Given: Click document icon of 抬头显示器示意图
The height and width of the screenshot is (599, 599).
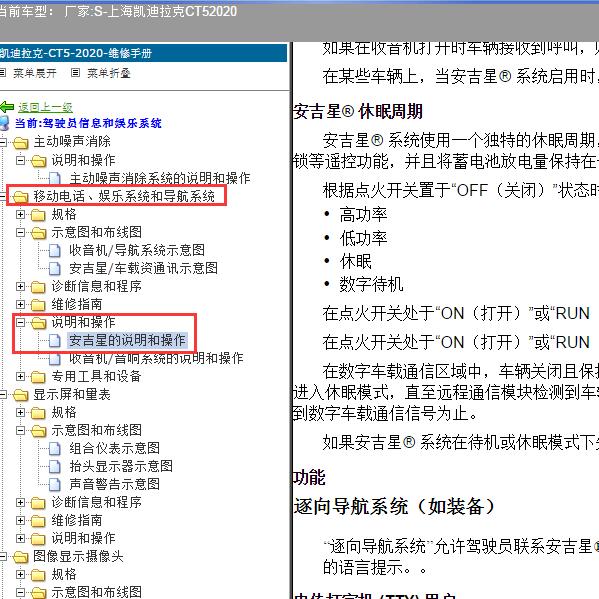Looking at the screenshot, I should pyautogui.click(x=55, y=466).
